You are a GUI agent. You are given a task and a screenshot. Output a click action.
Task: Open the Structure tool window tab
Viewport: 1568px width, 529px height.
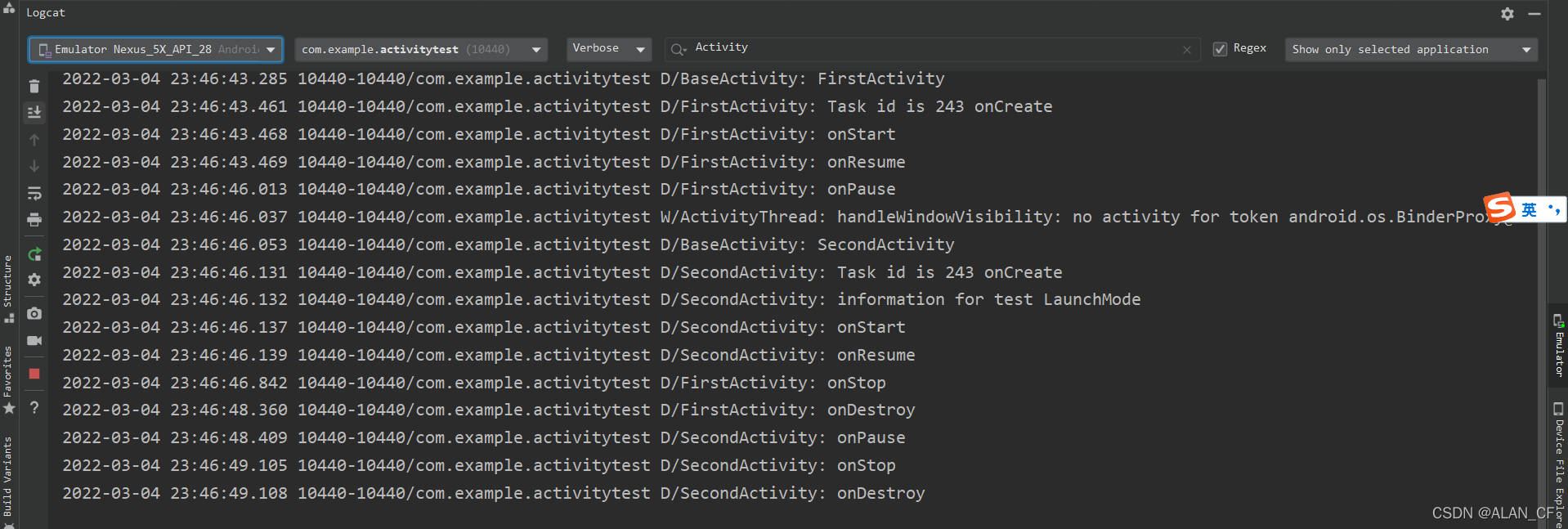tap(8, 288)
